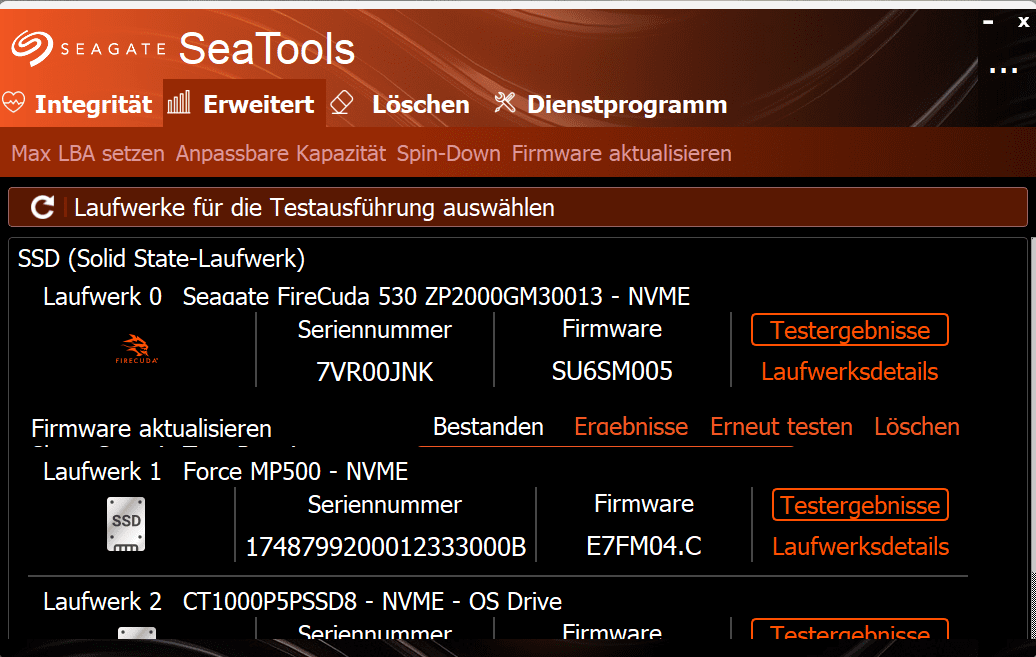Open Laufwerksdetails for Laufwerk 0
The width and height of the screenshot is (1036, 657).
click(x=850, y=371)
